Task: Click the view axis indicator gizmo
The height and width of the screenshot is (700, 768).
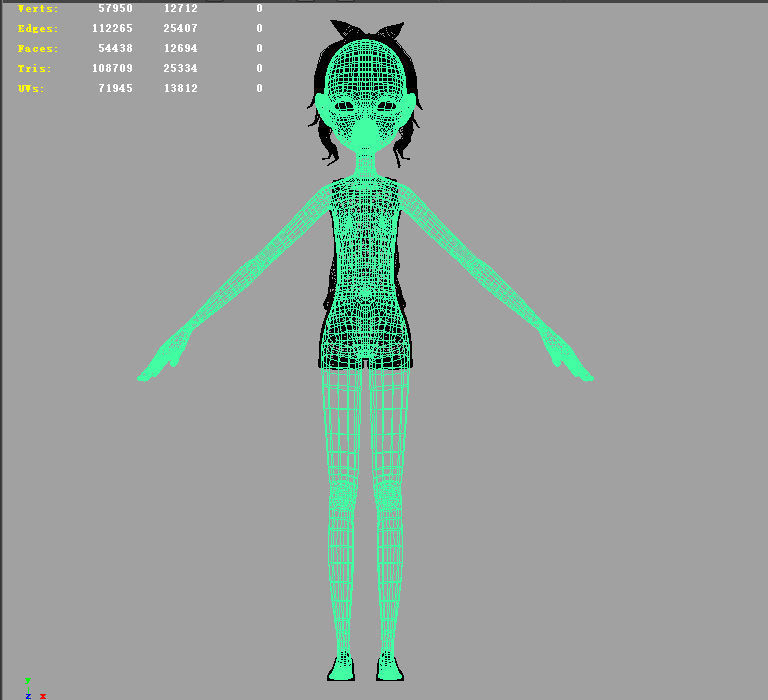Action: click(x=35, y=689)
